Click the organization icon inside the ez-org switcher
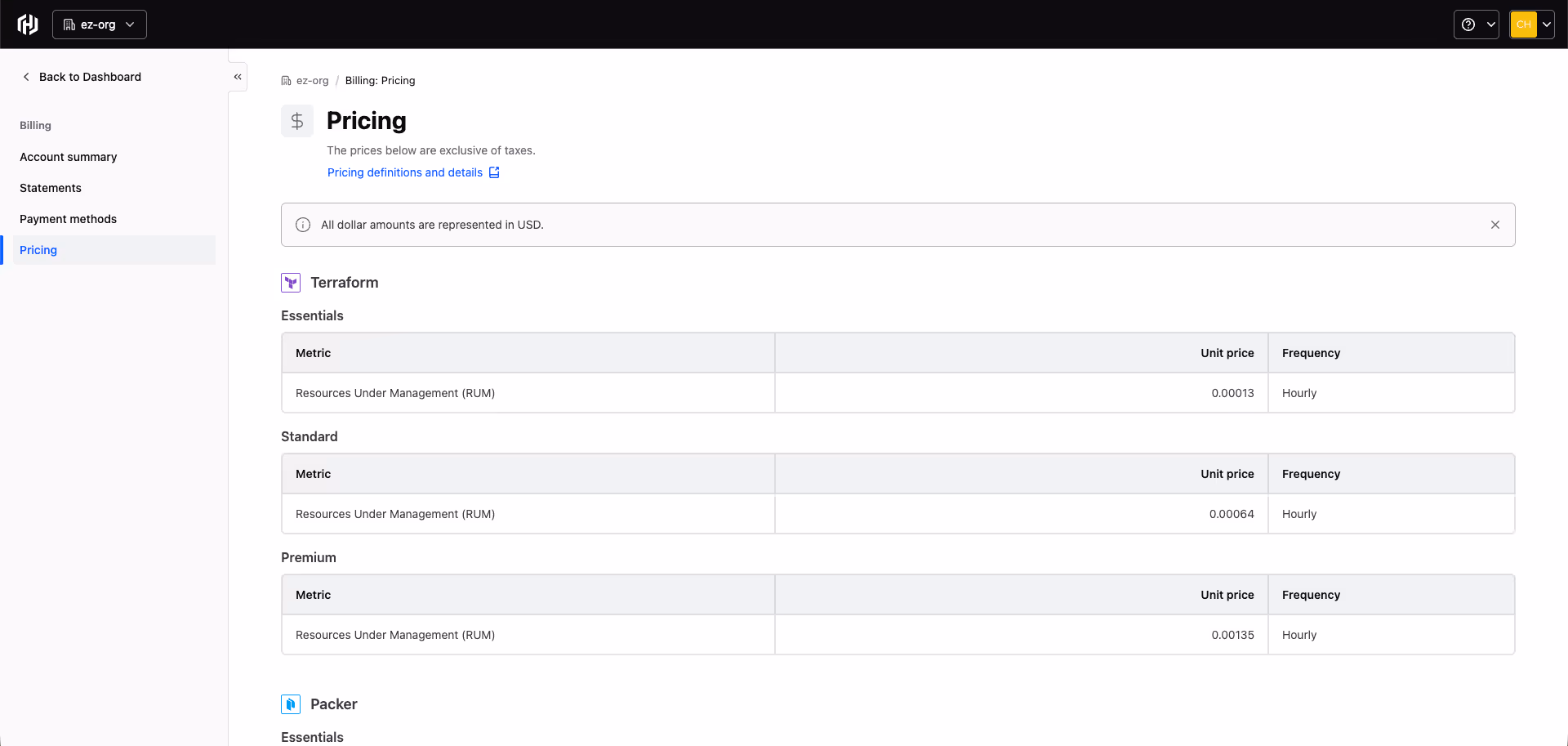Image resolution: width=1568 pixels, height=746 pixels. pyautogui.click(x=69, y=24)
